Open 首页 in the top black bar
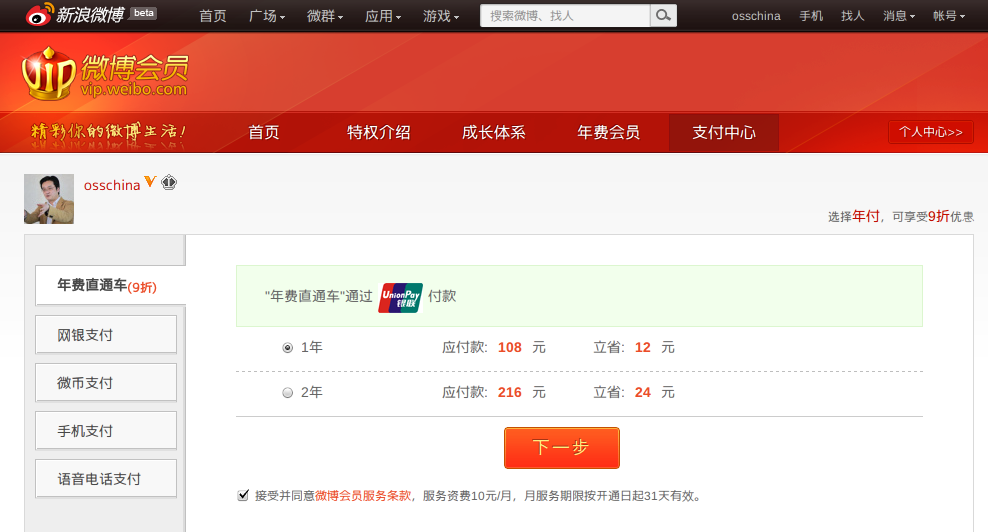The height and width of the screenshot is (532, 988). [212, 16]
